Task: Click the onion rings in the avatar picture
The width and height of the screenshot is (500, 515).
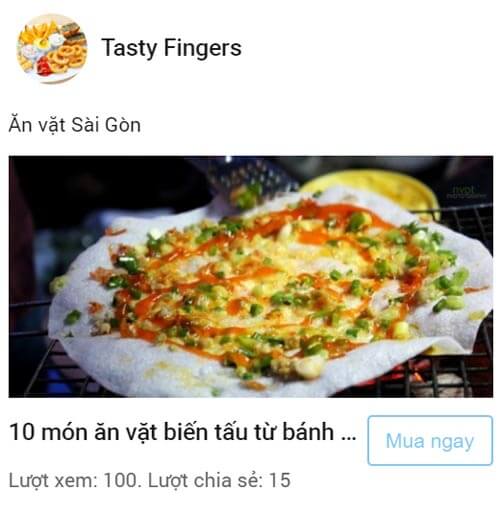Action: [x=65, y=58]
